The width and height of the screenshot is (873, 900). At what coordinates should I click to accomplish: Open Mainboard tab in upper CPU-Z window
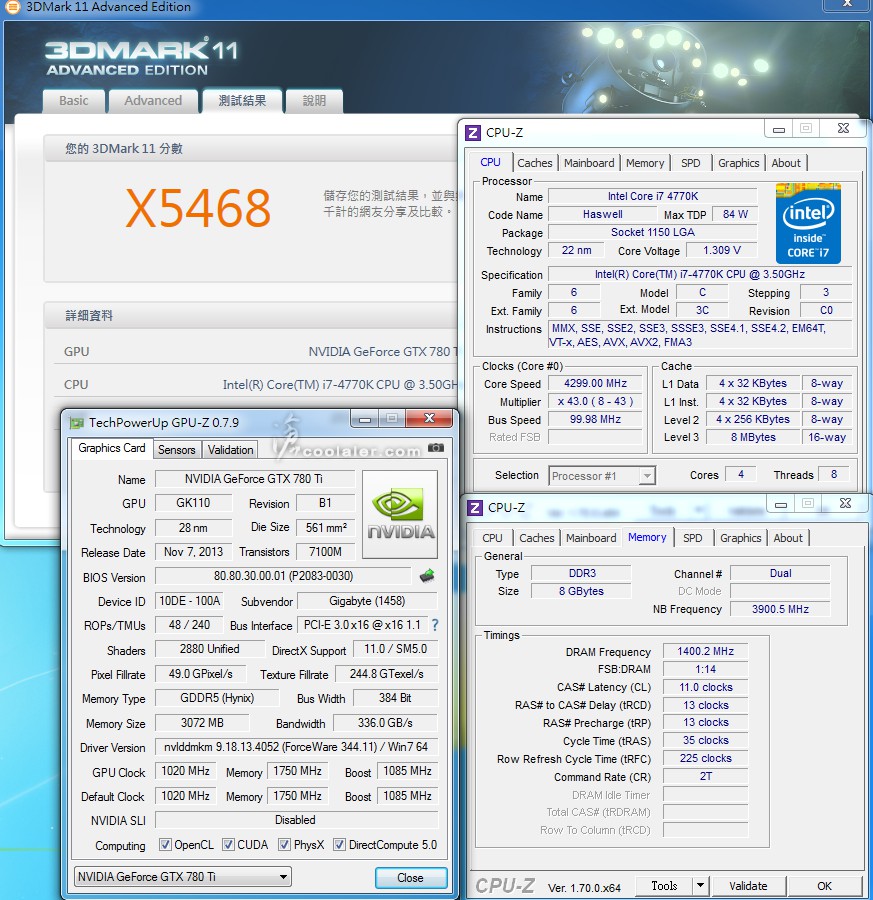pos(589,163)
